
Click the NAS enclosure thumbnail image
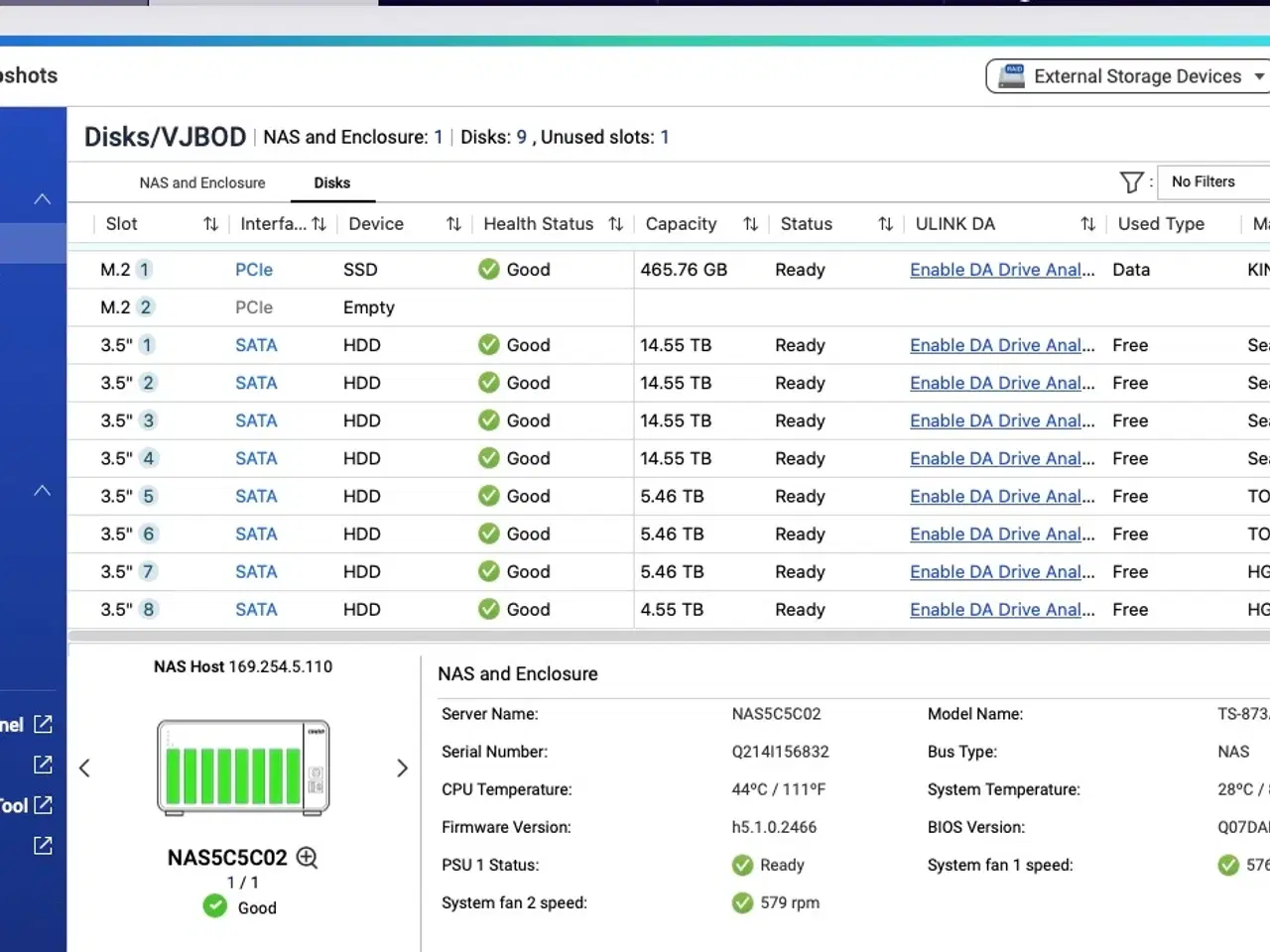pos(243,768)
